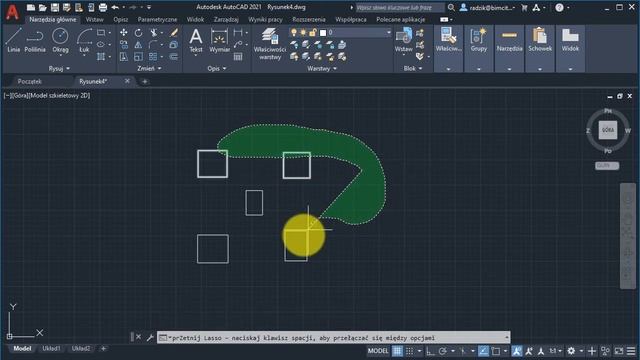Viewport: 640px width, 360px height.
Task: Click the Stretch tool icon
Action: pos(124,57)
